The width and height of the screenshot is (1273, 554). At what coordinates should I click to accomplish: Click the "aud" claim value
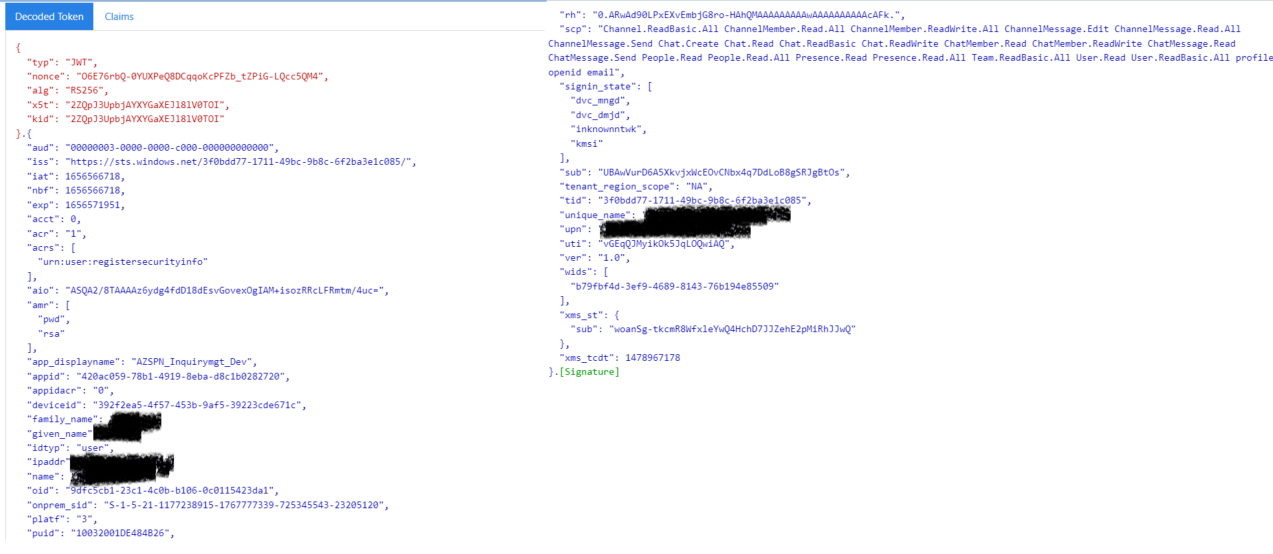(x=171, y=147)
